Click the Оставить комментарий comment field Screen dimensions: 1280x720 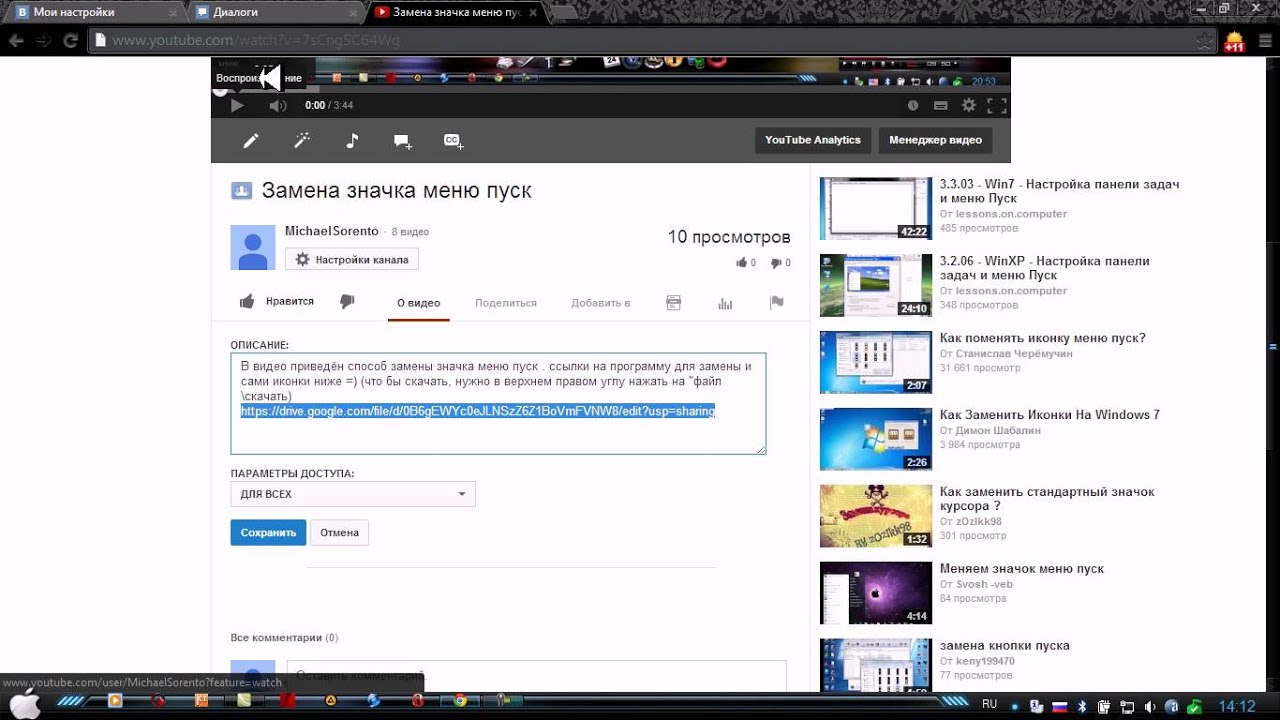536,675
